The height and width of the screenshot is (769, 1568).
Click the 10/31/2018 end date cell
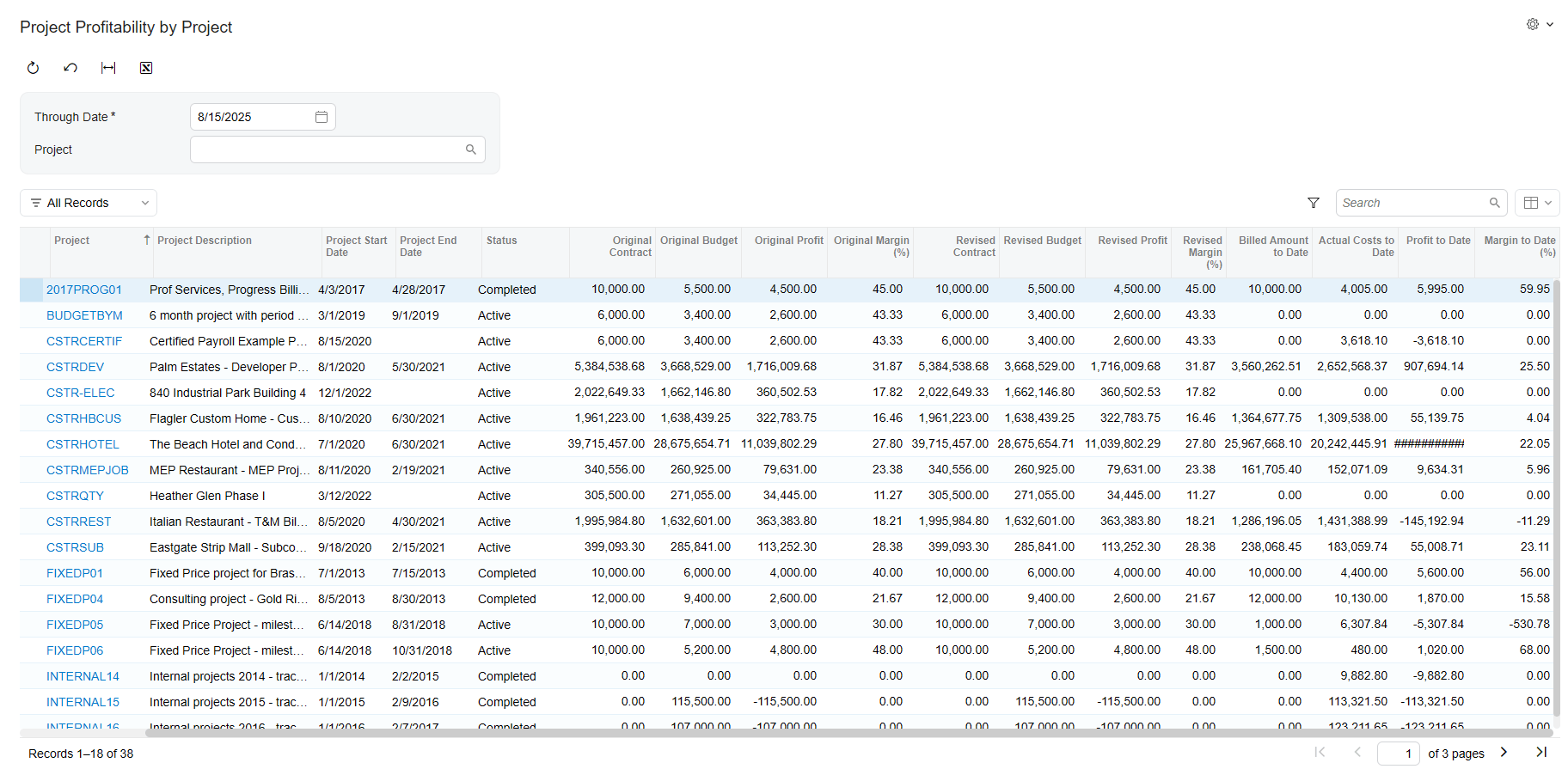tap(422, 650)
